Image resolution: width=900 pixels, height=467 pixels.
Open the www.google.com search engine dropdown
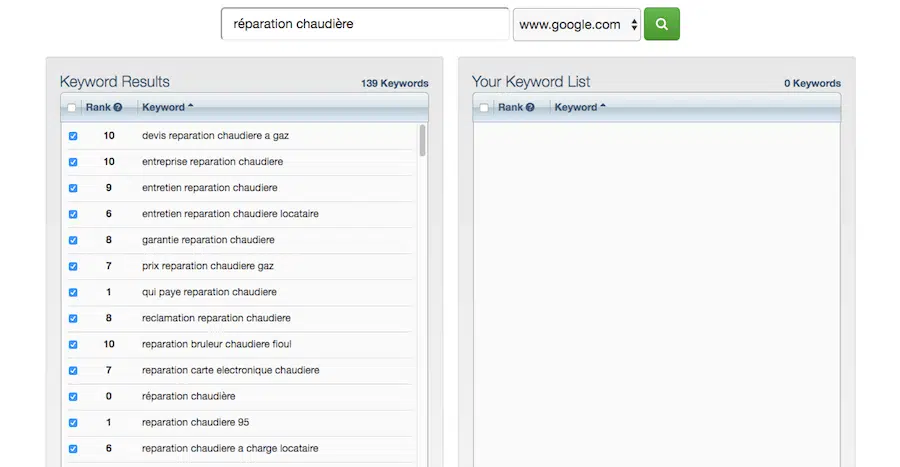pos(576,25)
